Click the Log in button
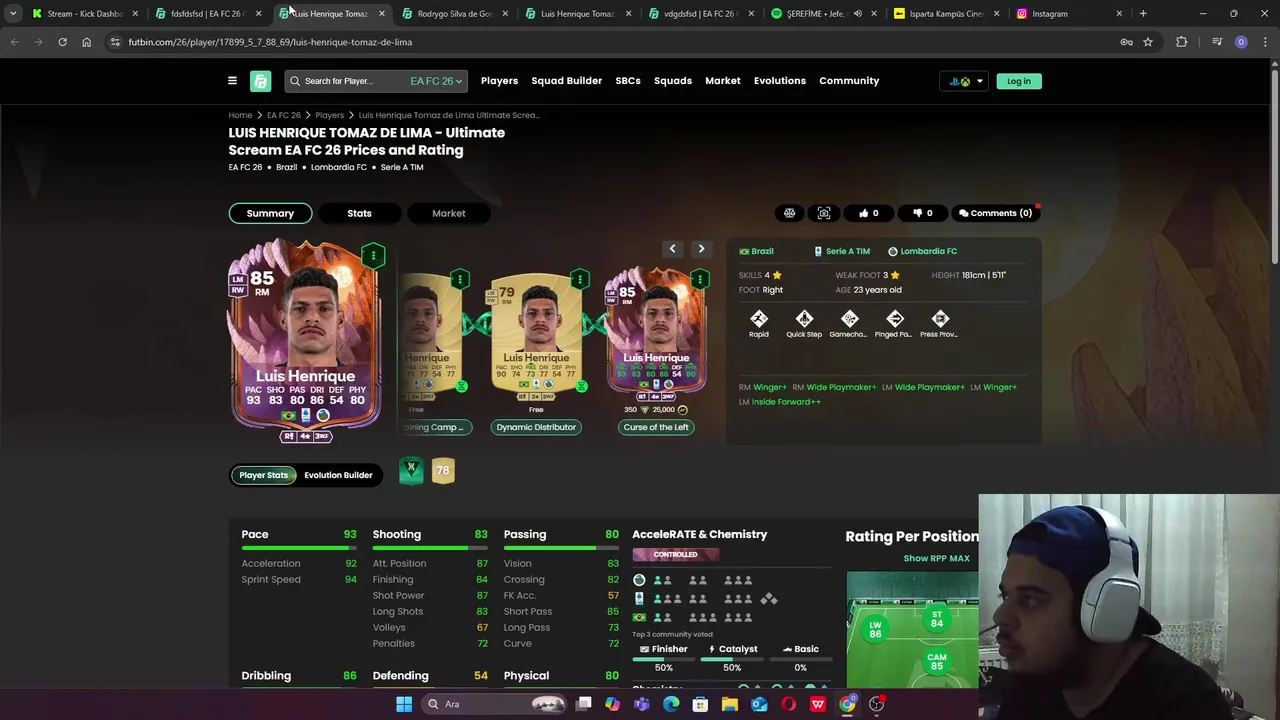 click(1019, 81)
